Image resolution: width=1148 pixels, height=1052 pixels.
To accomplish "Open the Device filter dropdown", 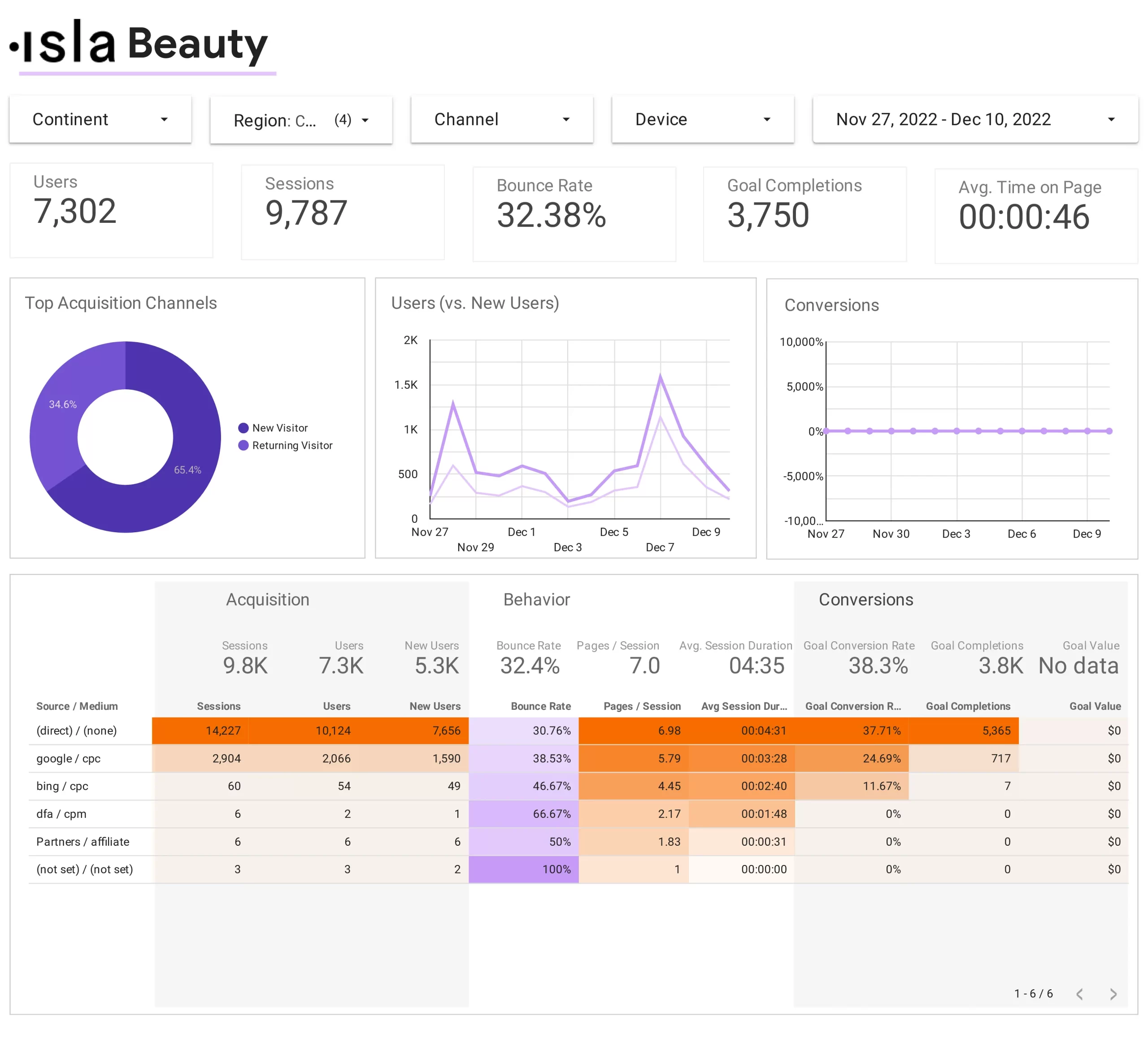I will coord(703,119).
